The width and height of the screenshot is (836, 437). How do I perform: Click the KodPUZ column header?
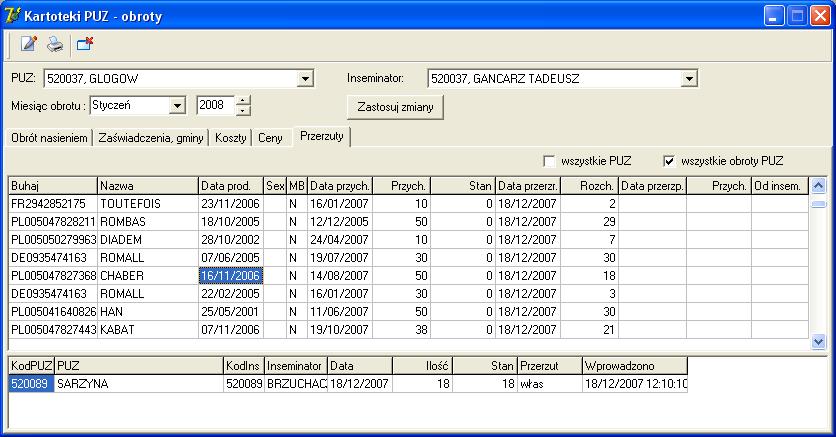[31, 366]
